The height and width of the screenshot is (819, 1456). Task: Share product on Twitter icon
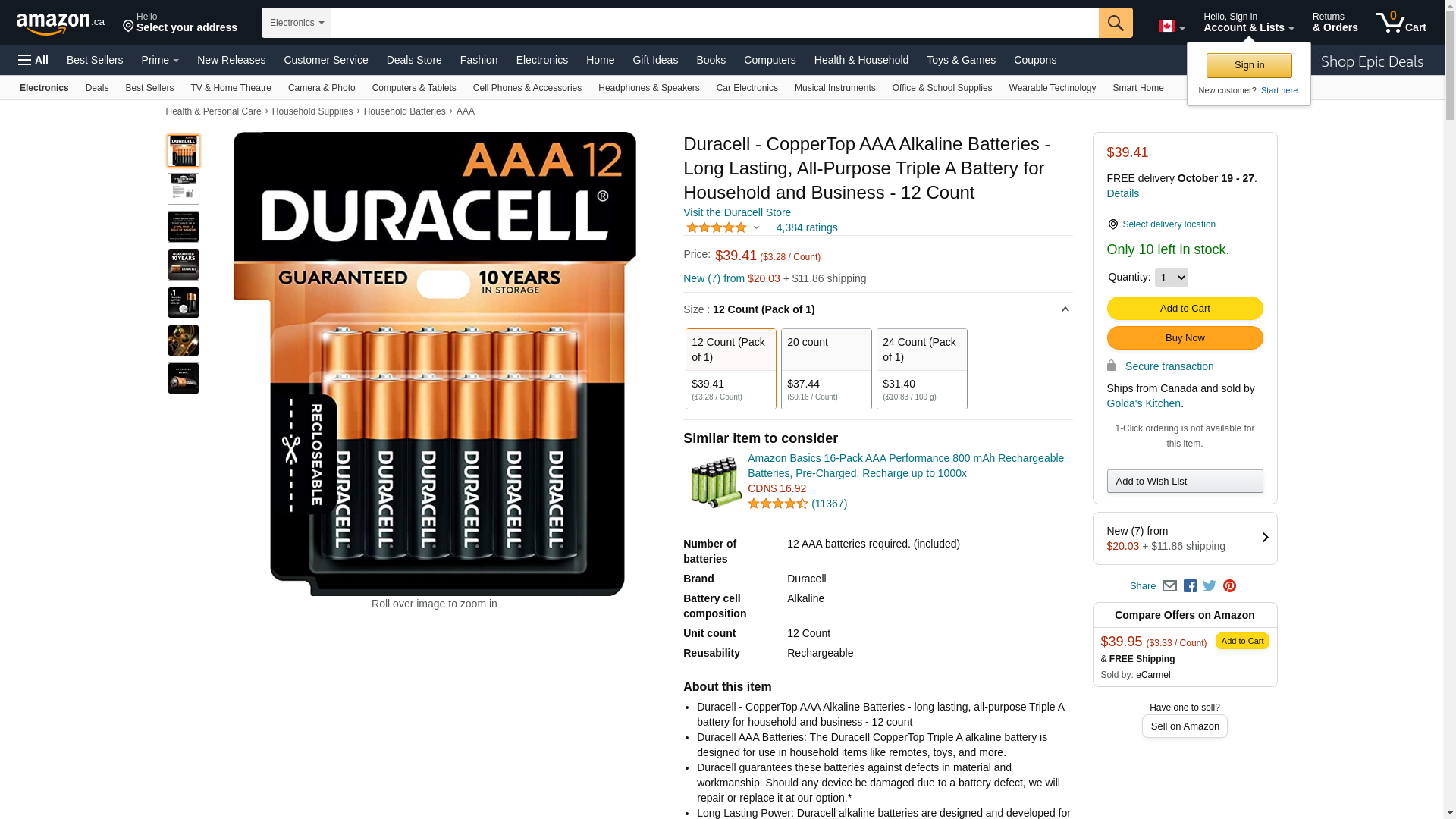(1210, 586)
